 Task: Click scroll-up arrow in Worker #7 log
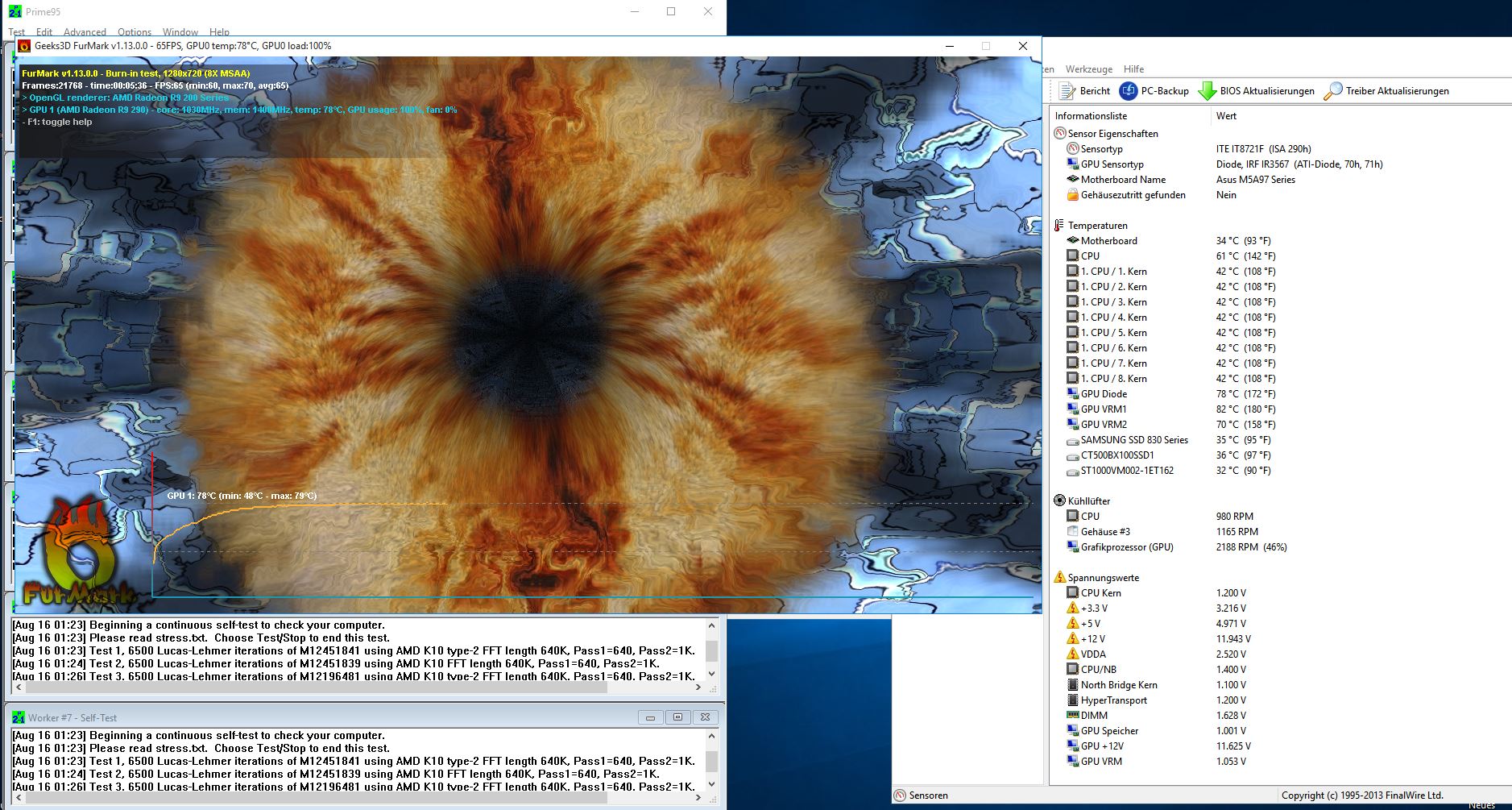point(711,736)
